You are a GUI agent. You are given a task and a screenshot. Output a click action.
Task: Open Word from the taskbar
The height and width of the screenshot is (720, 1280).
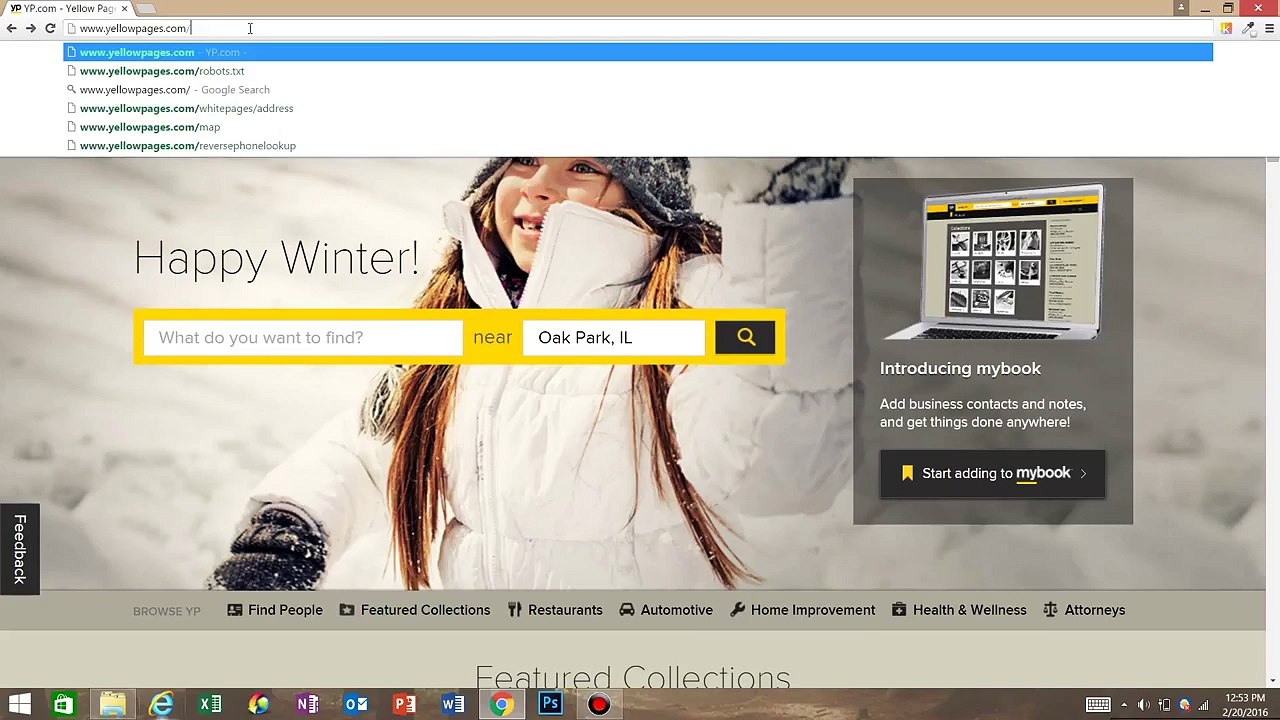click(453, 705)
